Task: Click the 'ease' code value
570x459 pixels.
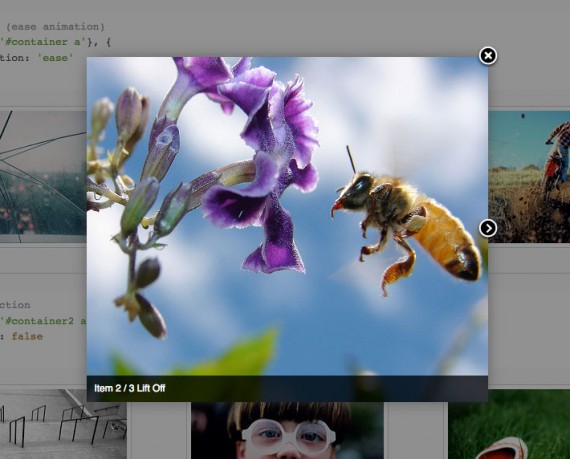Action: tap(55, 58)
